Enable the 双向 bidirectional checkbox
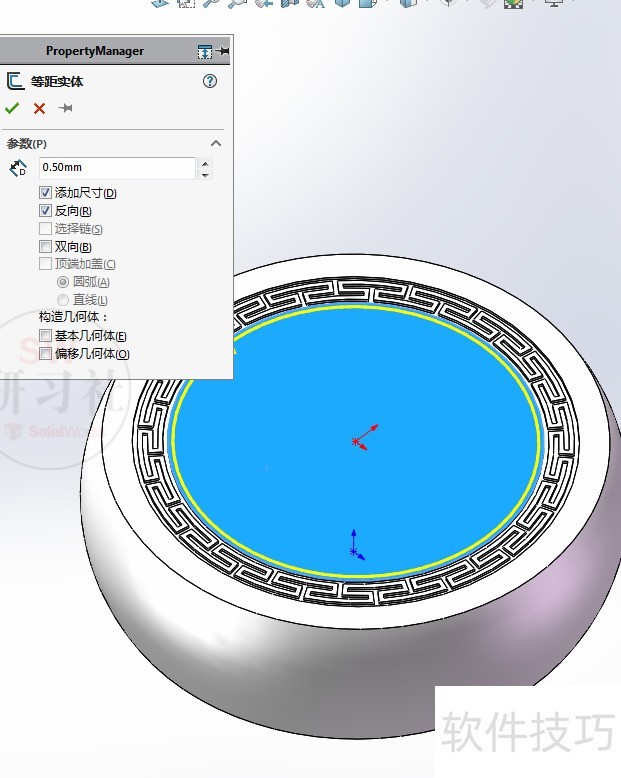Image resolution: width=621 pixels, height=778 pixels. (x=45, y=247)
